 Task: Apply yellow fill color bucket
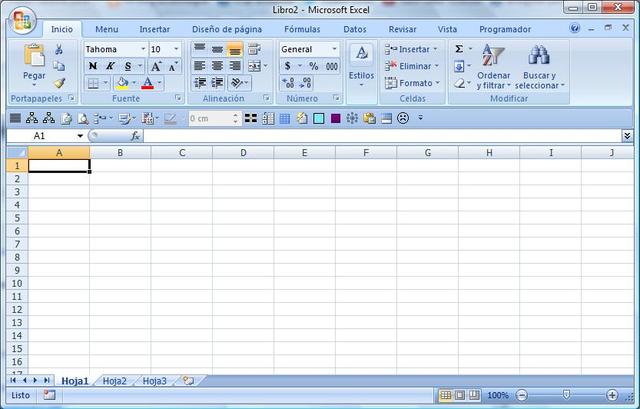(122, 83)
